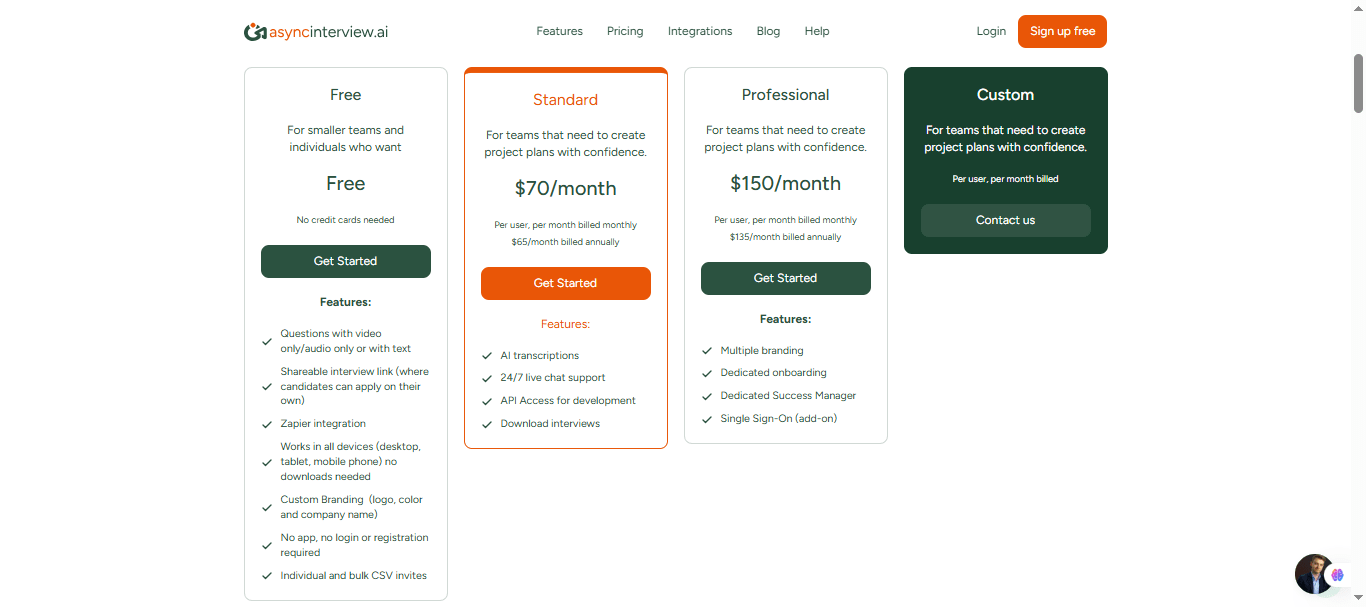Click the Login link
The width and height of the screenshot is (1366, 607).
[991, 31]
